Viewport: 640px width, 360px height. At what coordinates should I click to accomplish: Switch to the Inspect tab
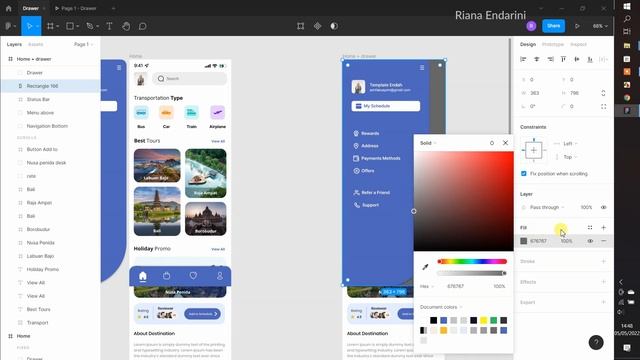(x=578, y=44)
